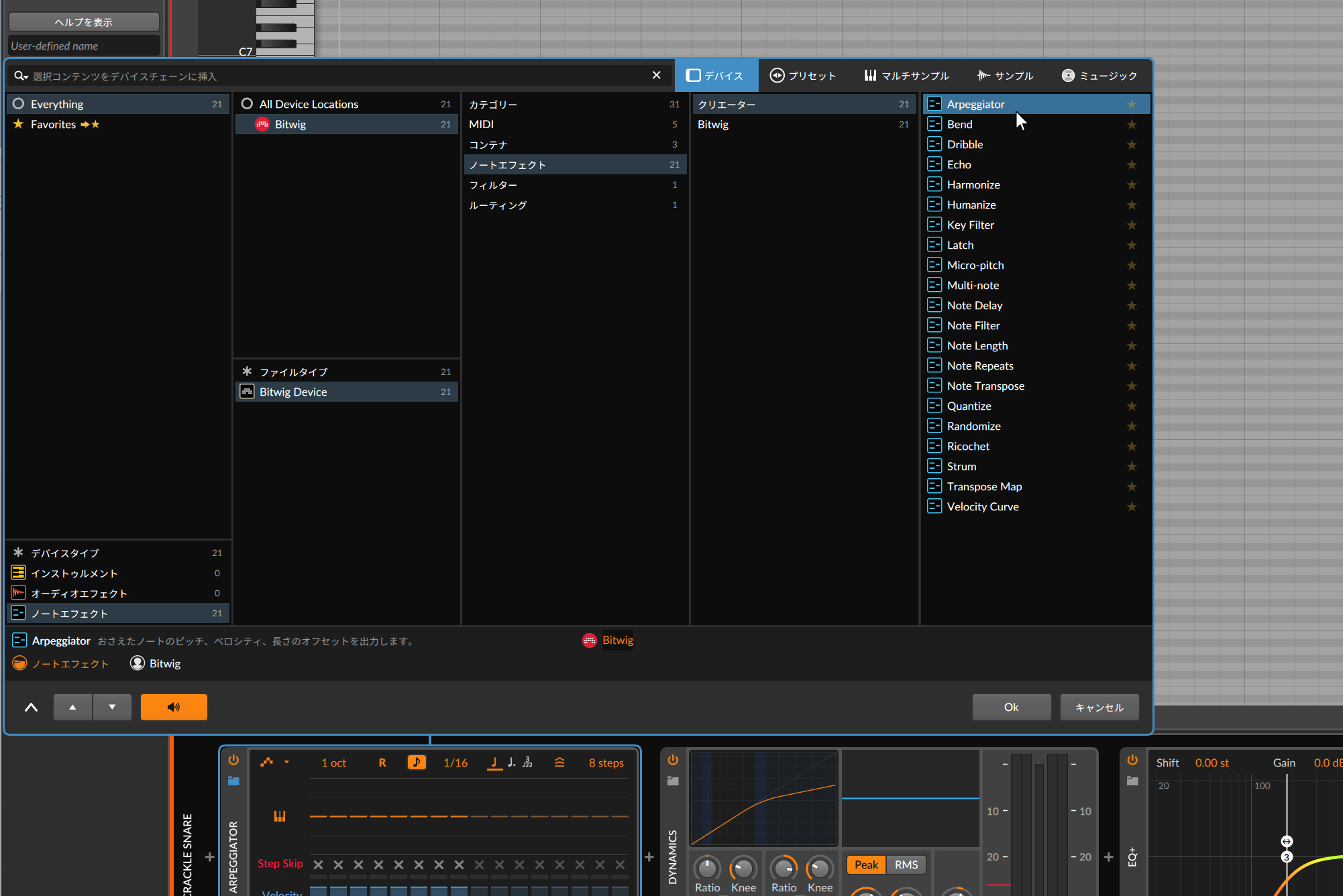
Task: Click the Harmonize device icon
Action: pyautogui.click(x=934, y=184)
